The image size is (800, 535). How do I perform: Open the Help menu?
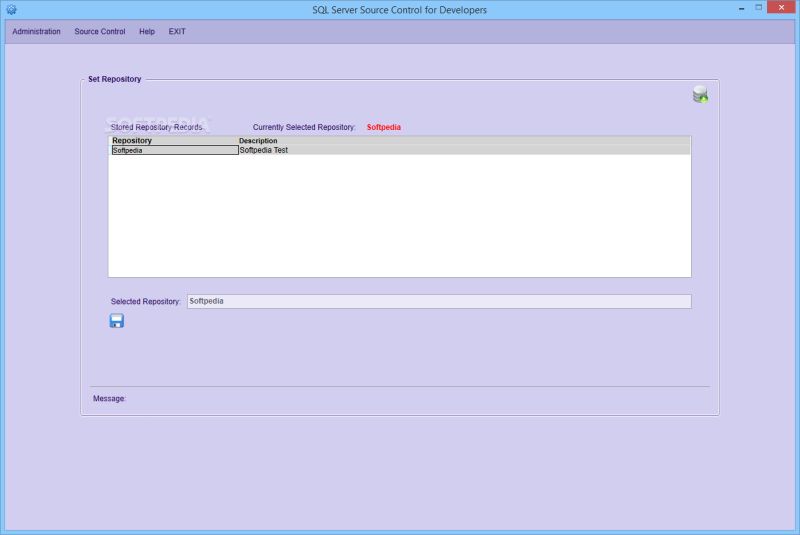[147, 32]
